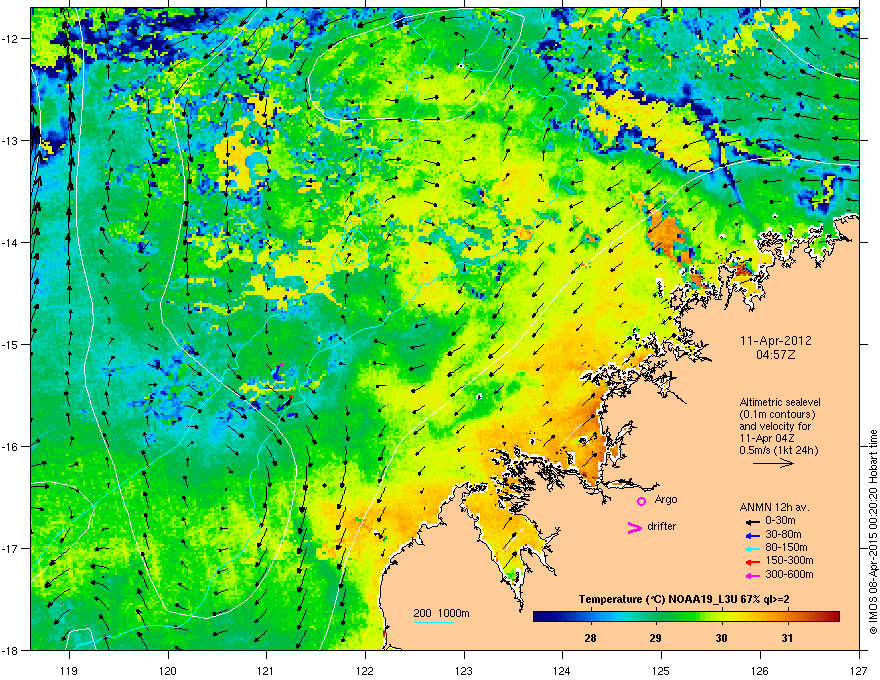Screen dimensions: 880x680
Task: Click the longitude axis label 121
Action: coord(266,670)
